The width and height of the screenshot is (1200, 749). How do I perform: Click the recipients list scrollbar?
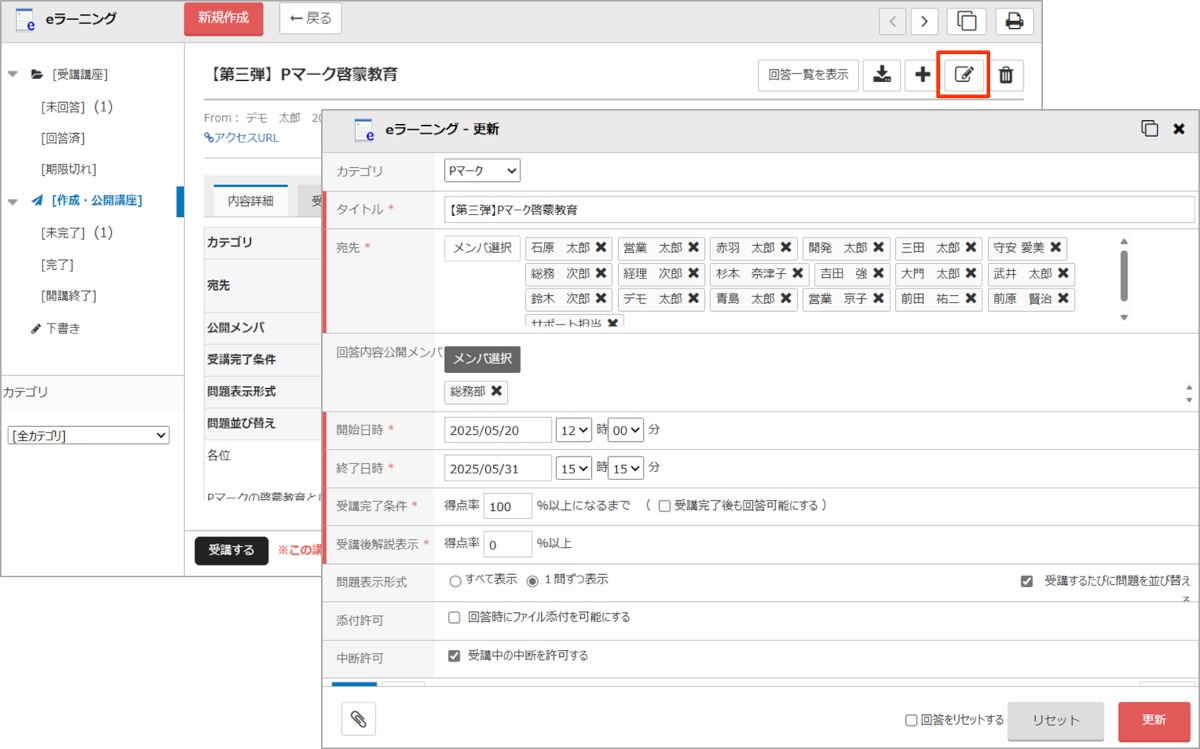click(1124, 275)
